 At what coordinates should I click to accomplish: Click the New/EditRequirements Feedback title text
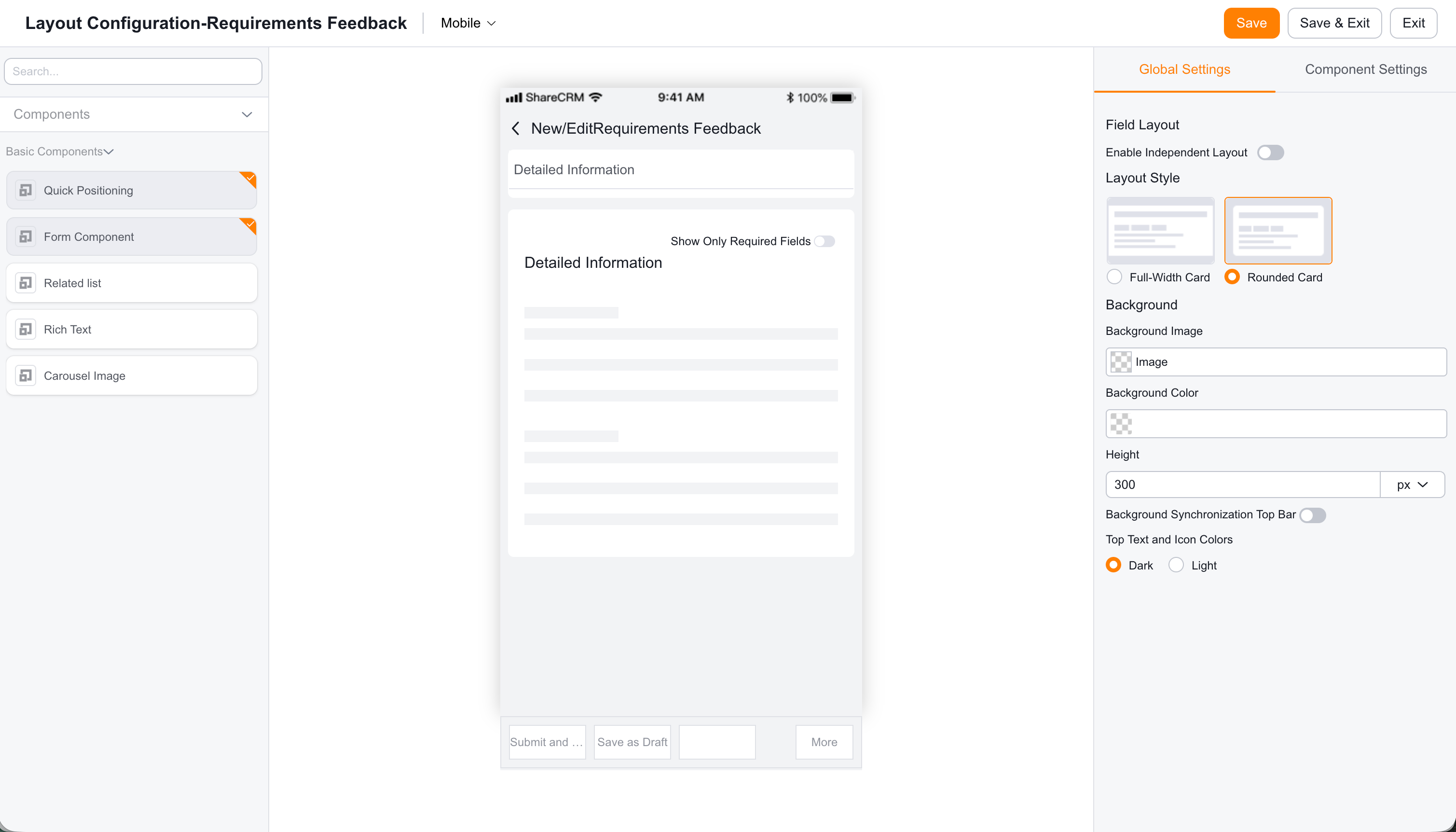[x=646, y=128]
